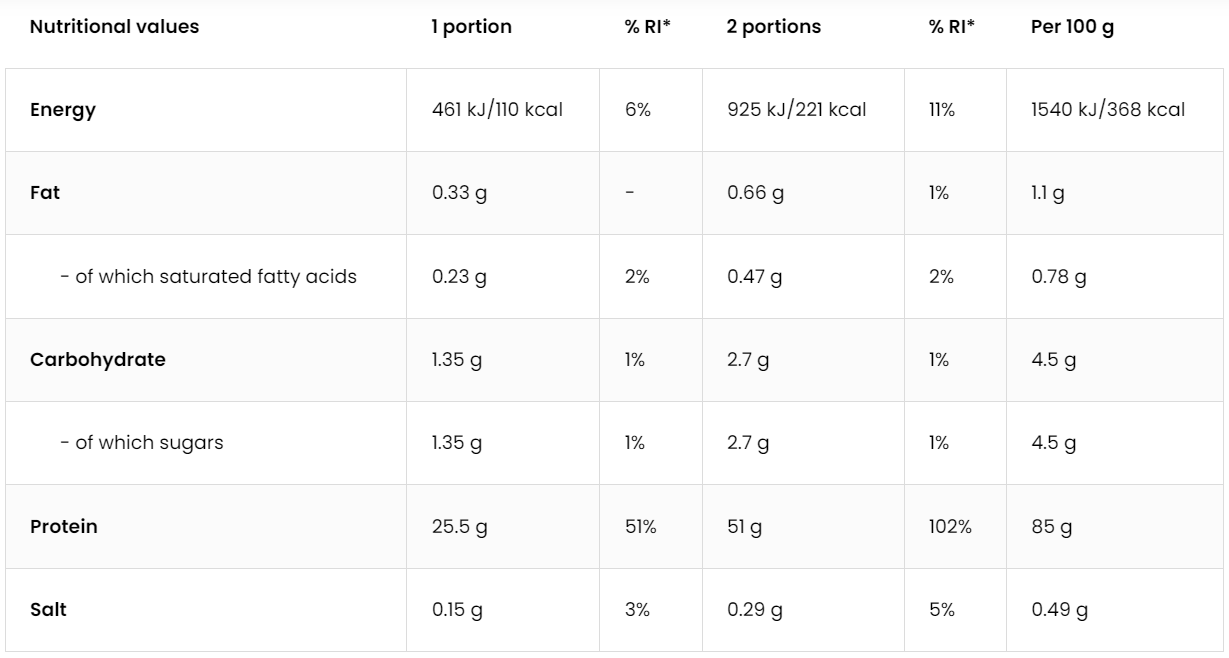Click the "0.49 g" salt value
Viewport: 1229px width, 658px height.
(x=1059, y=609)
